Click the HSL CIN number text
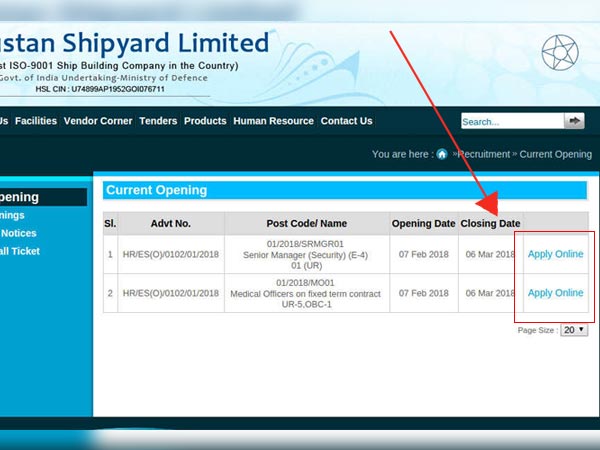Viewport: 600px width, 450px height. point(100,89)
